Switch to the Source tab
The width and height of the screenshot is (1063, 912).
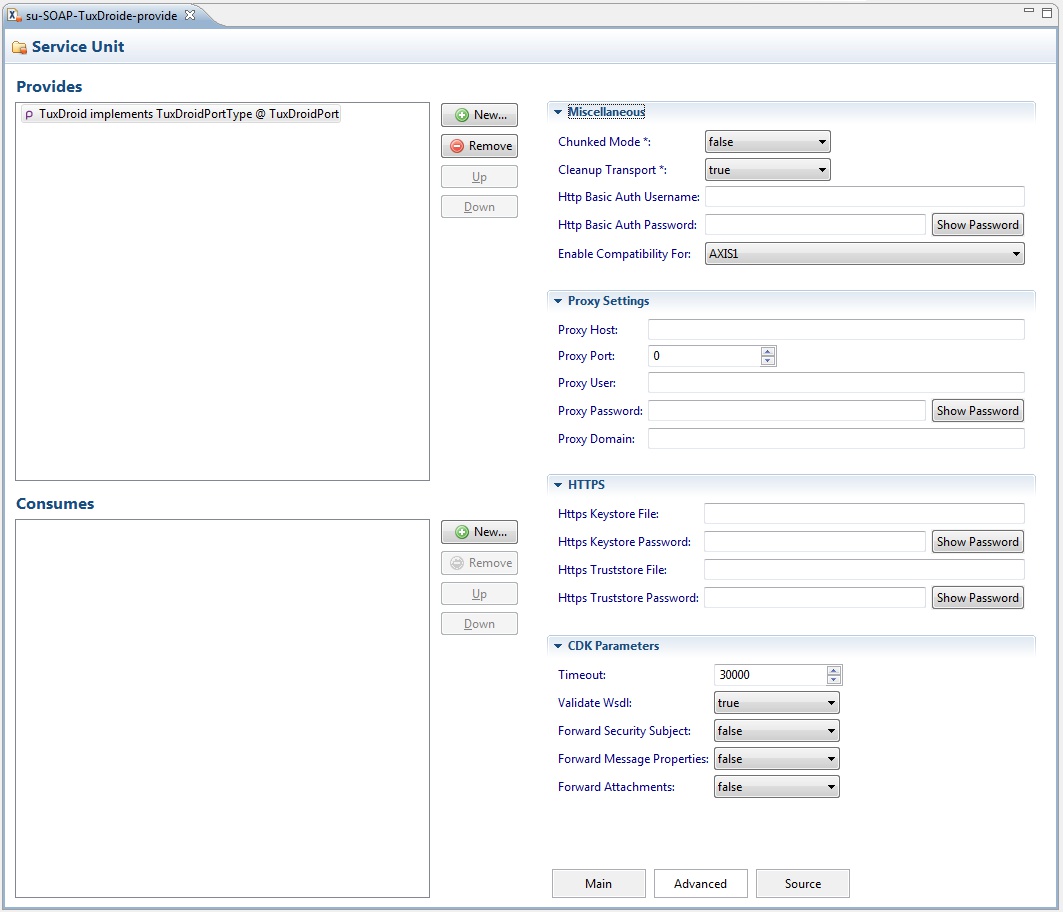click(x=802, y=883)
